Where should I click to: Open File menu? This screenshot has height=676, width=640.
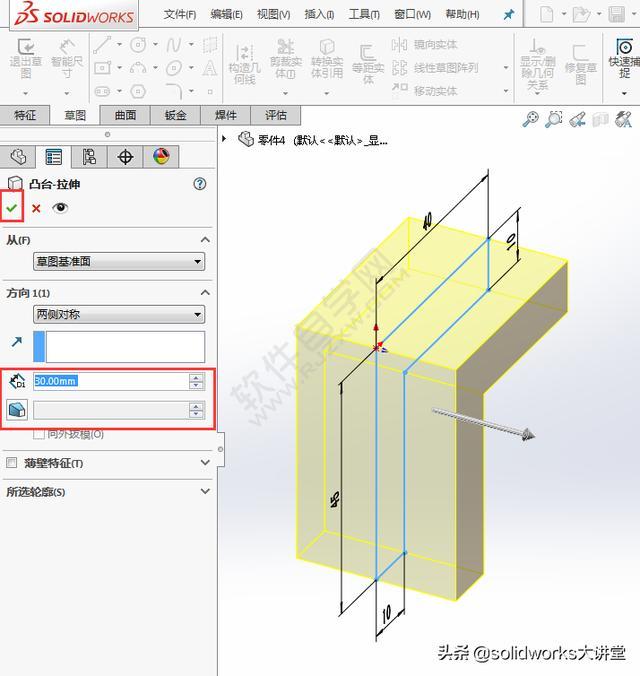[x=180, y=15]
